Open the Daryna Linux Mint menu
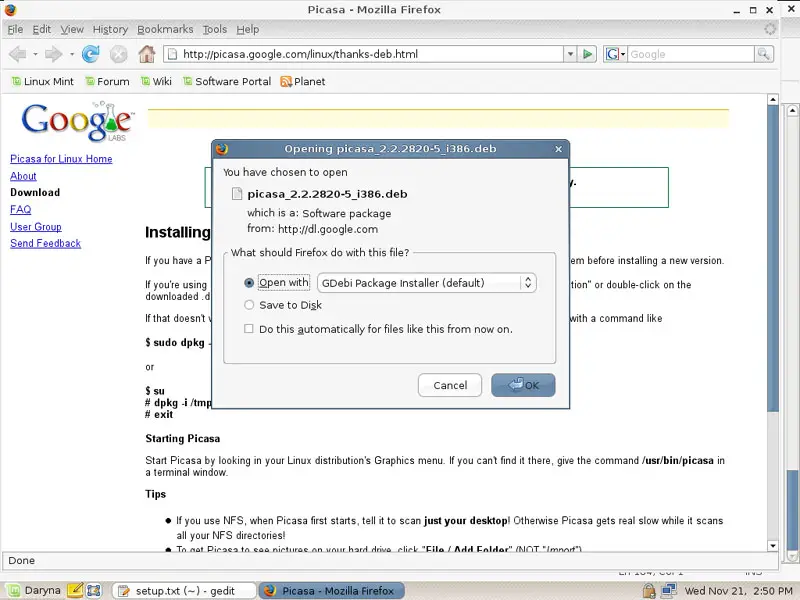Image resolution: width=800 pixels, height=600 pixels. [x=33, y=591]
